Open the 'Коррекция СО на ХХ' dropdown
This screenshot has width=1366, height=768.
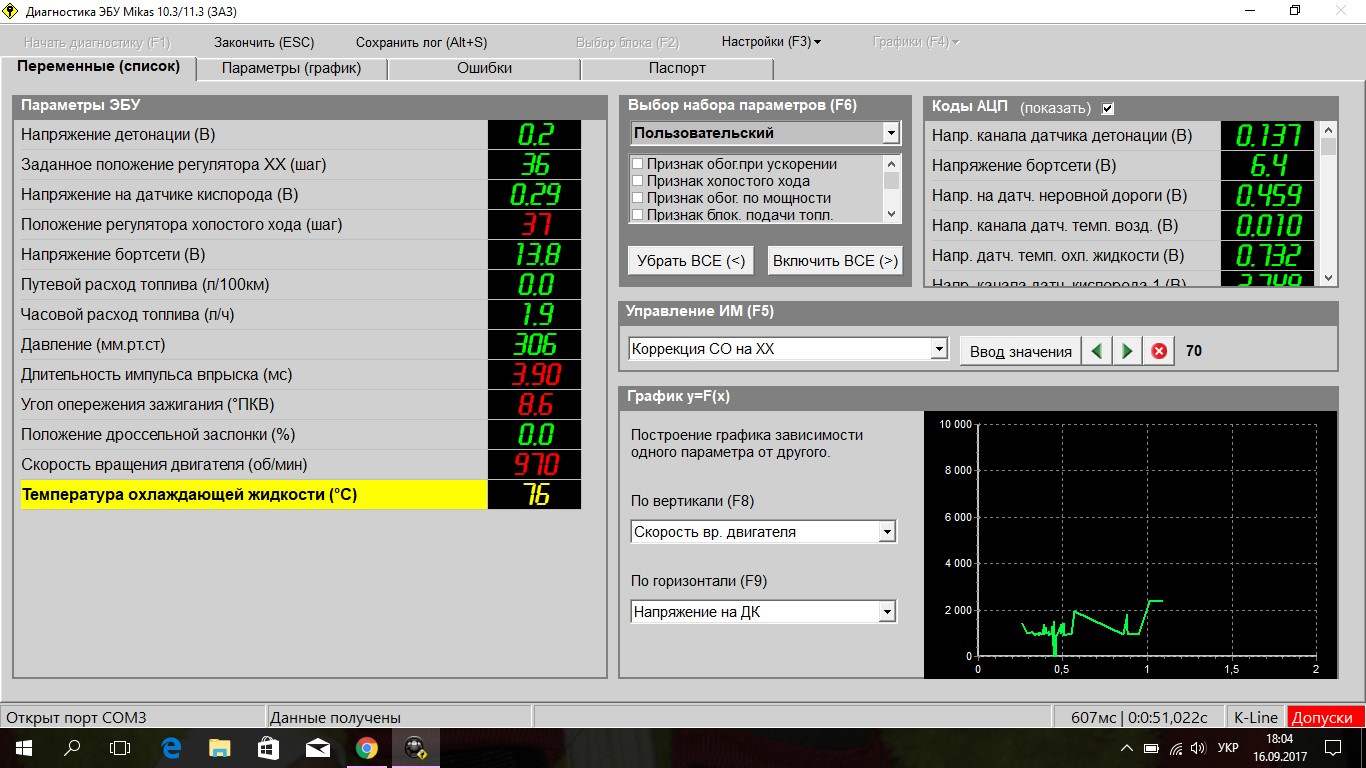point(938,349)
